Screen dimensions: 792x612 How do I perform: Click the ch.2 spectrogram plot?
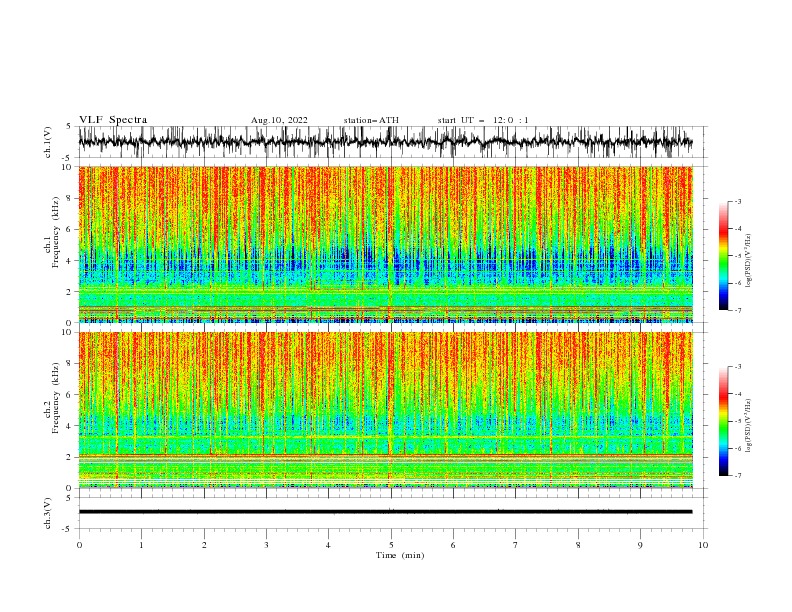point(386,410)
